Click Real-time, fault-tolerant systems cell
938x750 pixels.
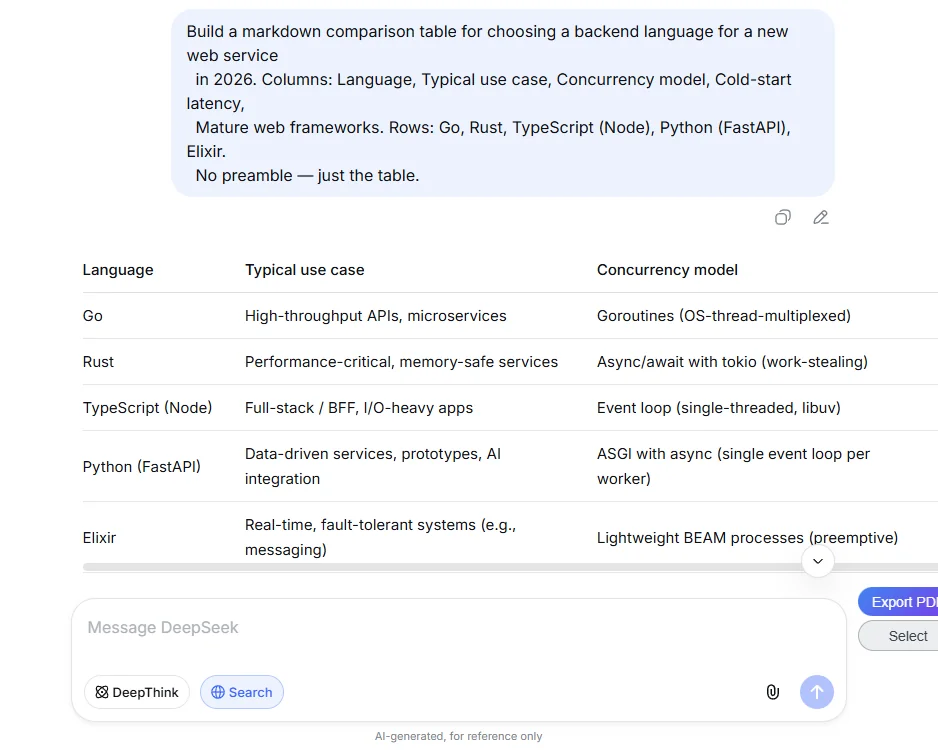click(x=380, y=538)
